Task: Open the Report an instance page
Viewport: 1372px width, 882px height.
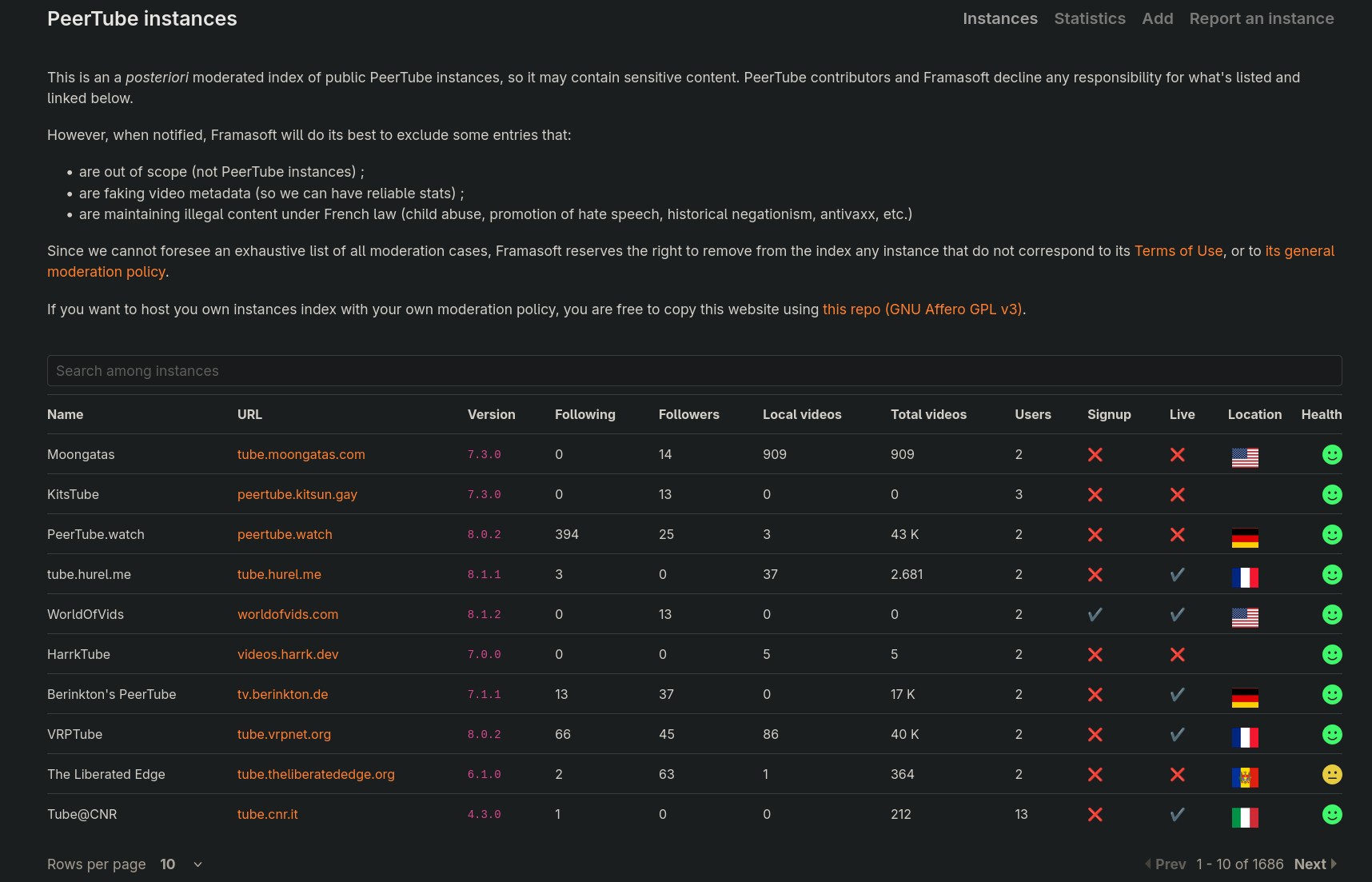Action: coord(1261,18)
